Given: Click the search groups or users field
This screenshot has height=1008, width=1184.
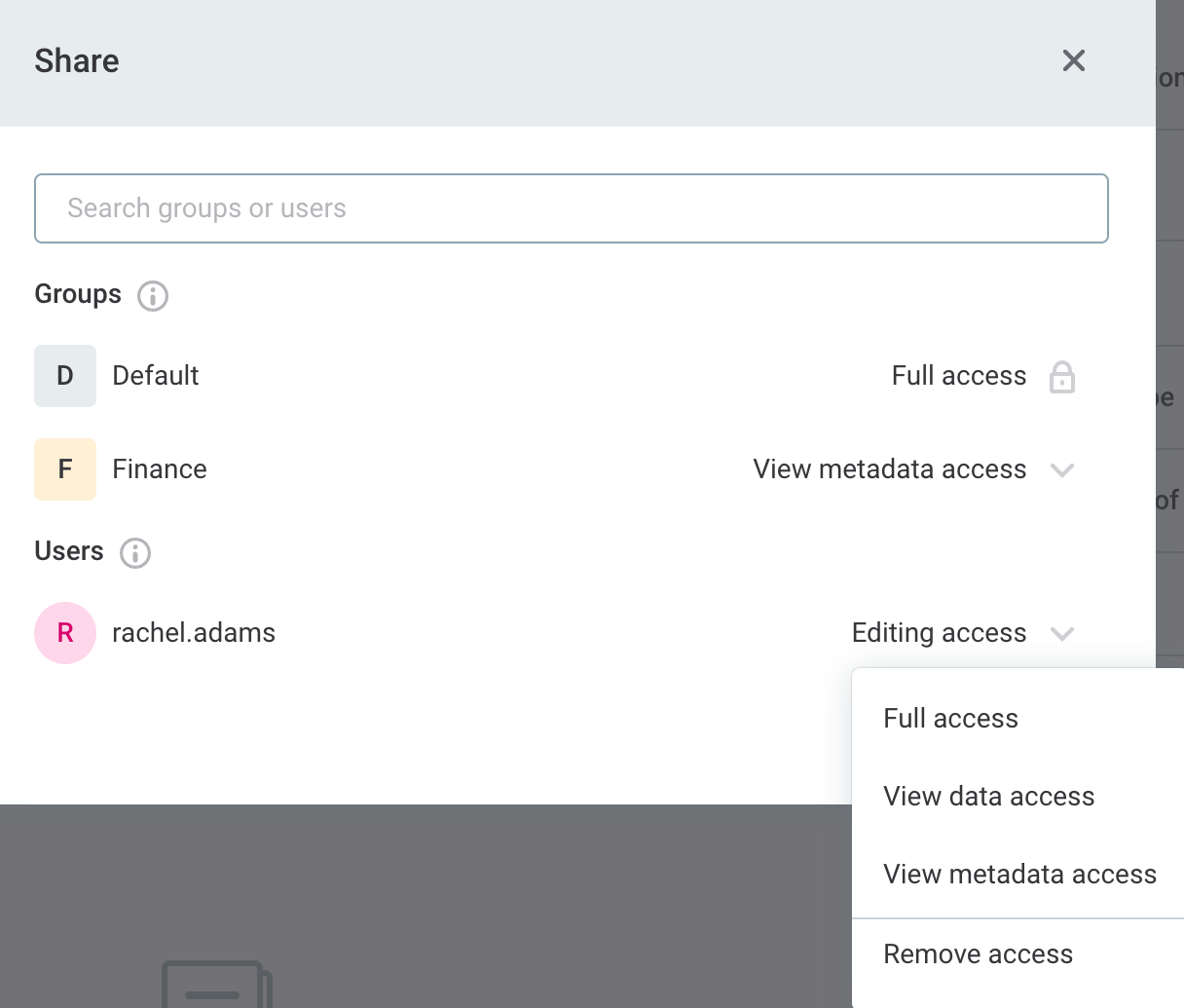Looking at the screenshot, I should tap(572, 207).
